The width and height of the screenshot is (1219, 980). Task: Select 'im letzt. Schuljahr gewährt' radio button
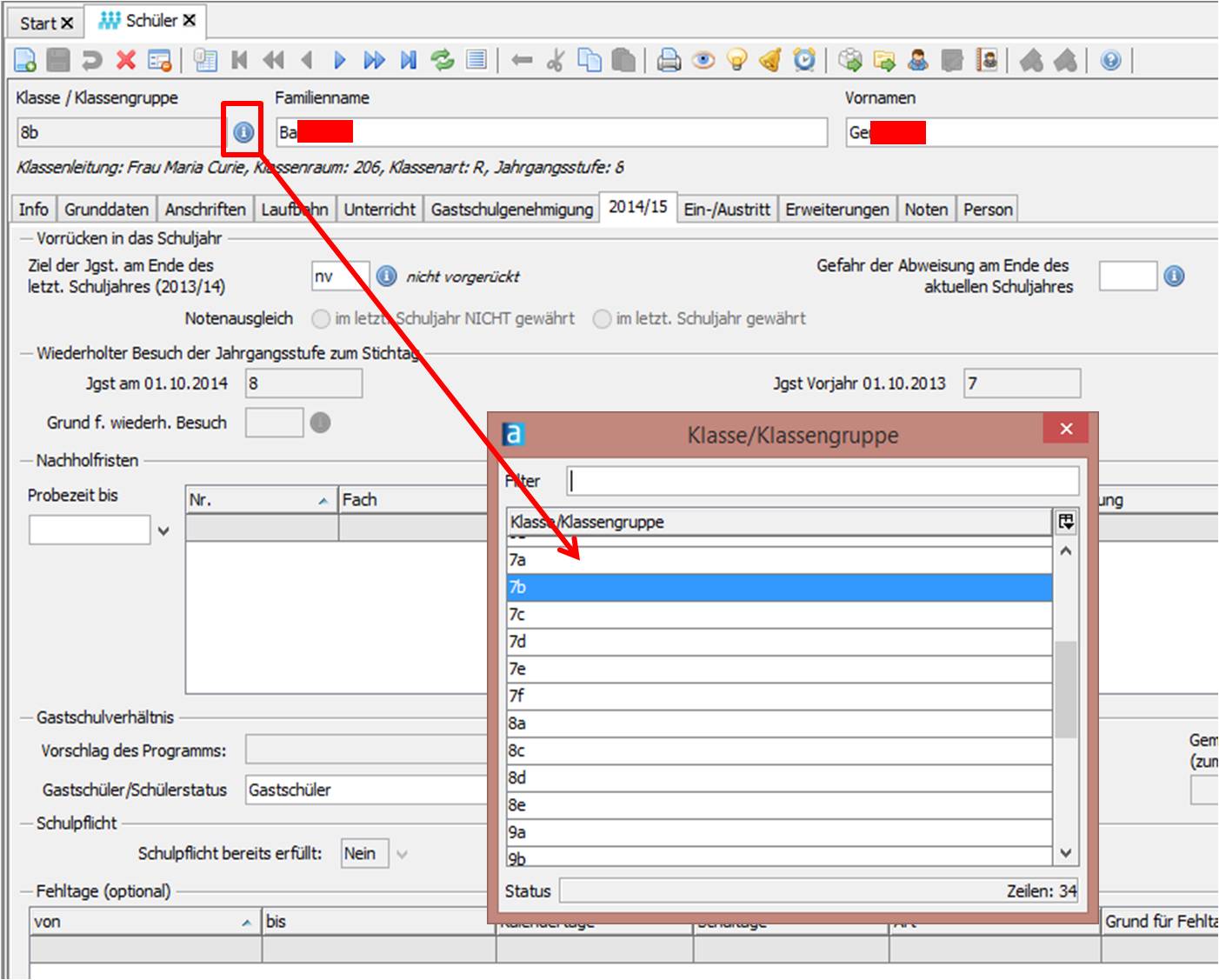(x=602, y=319)
